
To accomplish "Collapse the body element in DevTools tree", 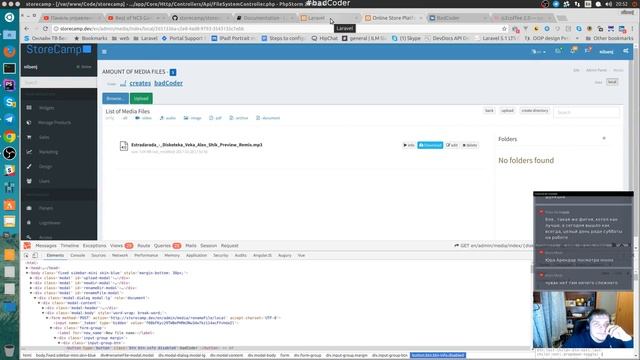I will click(27, 273).
